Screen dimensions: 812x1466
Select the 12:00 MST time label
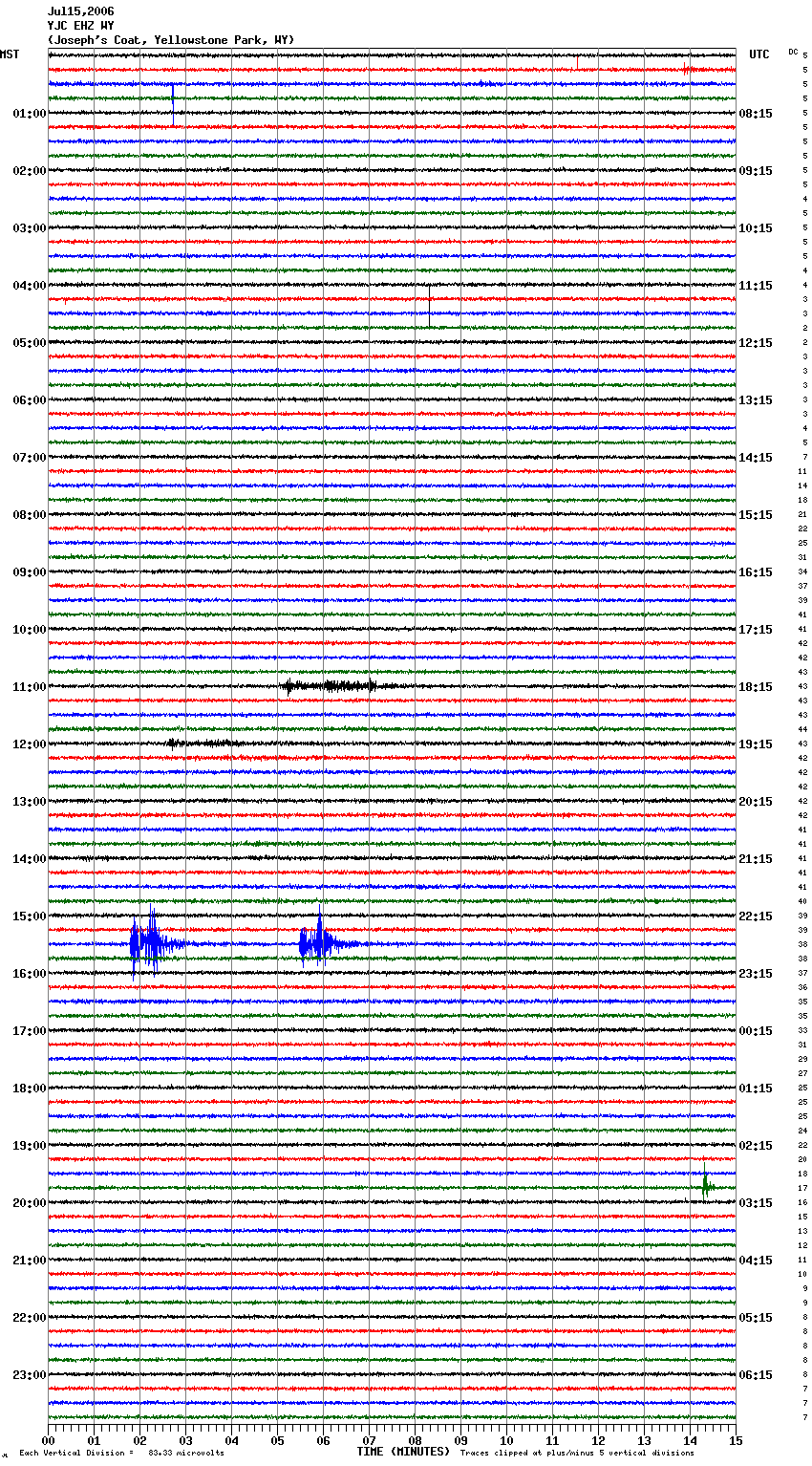coord(29,744)
